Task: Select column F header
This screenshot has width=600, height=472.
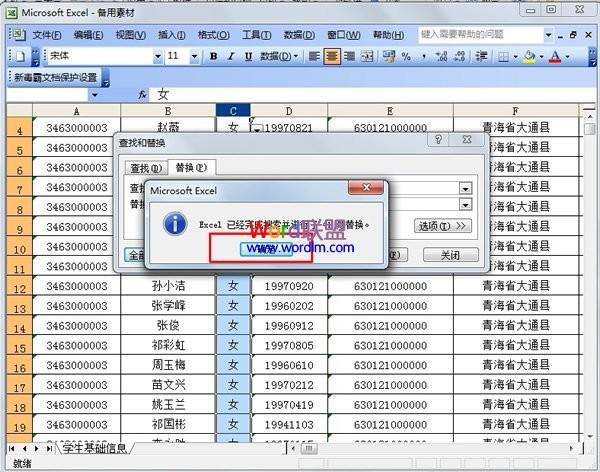Action: 516,111
